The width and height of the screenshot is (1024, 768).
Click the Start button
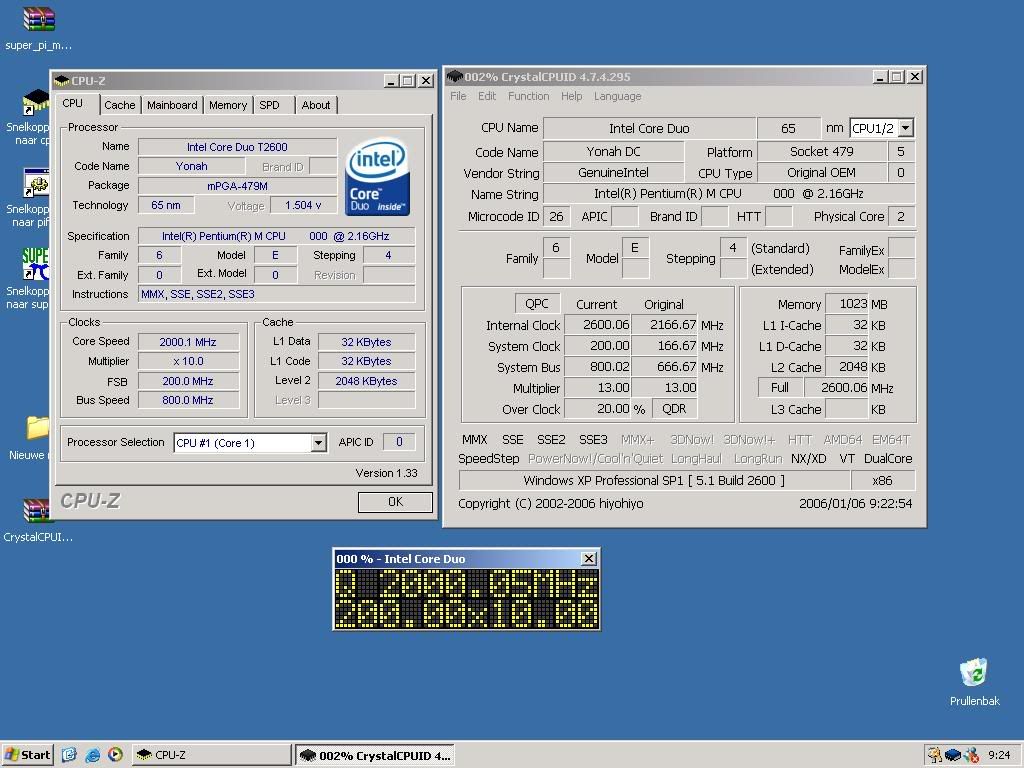pos(28,755)
